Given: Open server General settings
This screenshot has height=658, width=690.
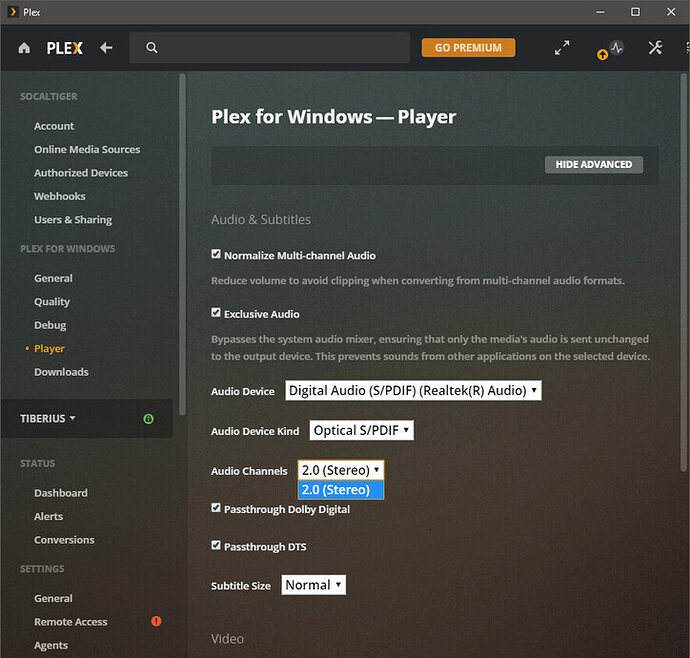Looking at the screenshot, I should [x=53, y=599].
